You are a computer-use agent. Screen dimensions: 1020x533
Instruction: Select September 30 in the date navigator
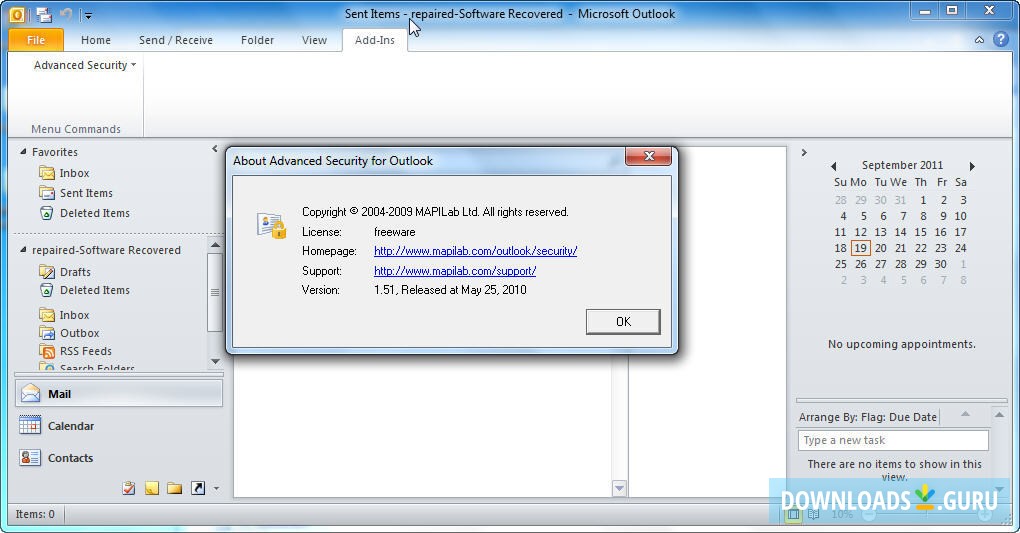click(940, 264)
